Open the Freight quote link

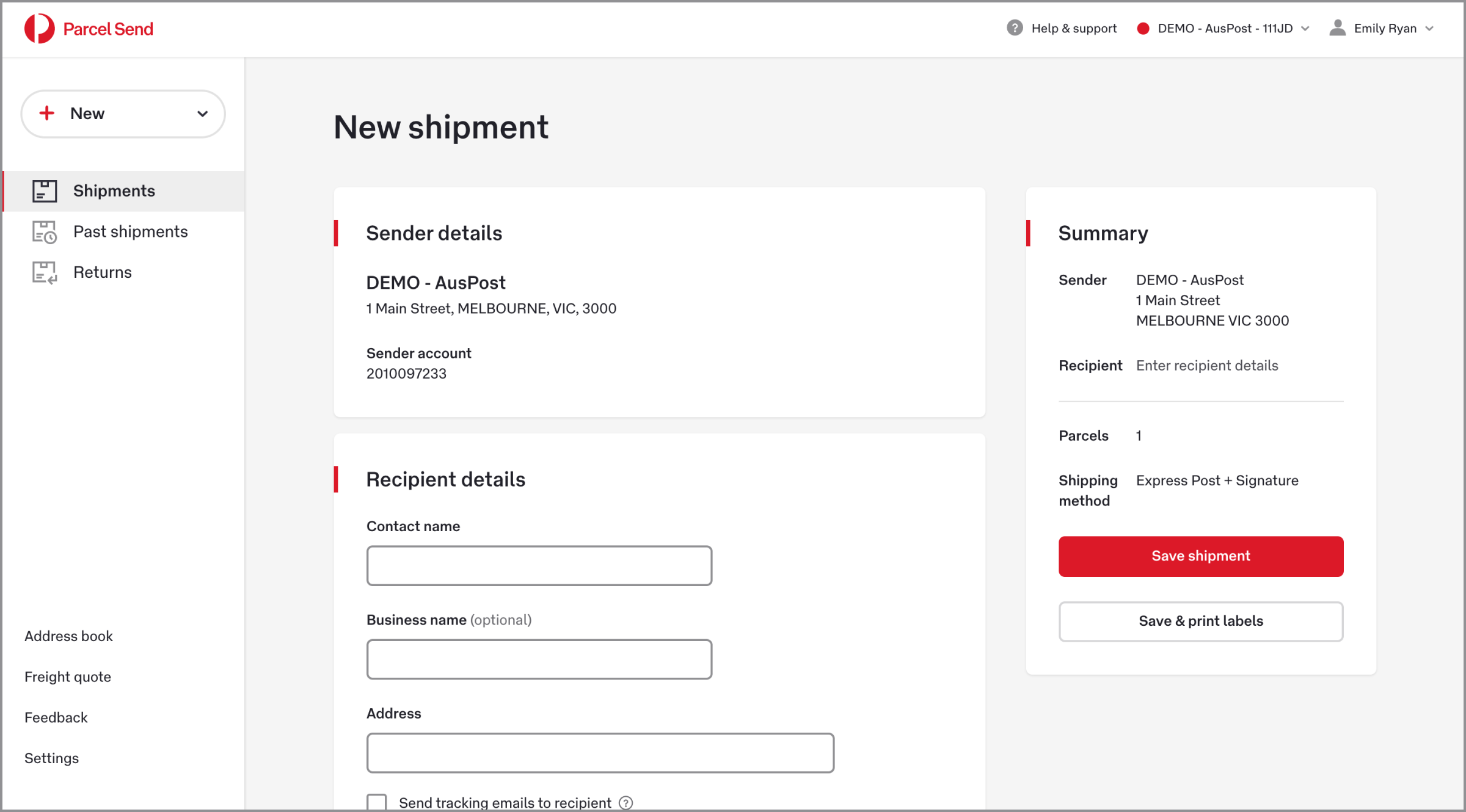[68, 677]
